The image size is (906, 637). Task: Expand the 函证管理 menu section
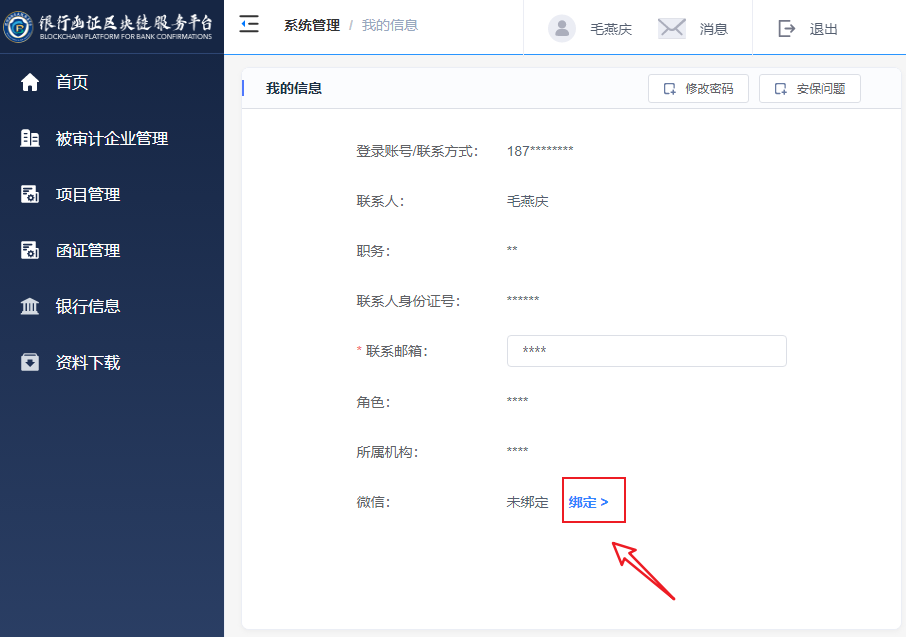[88, 251]
